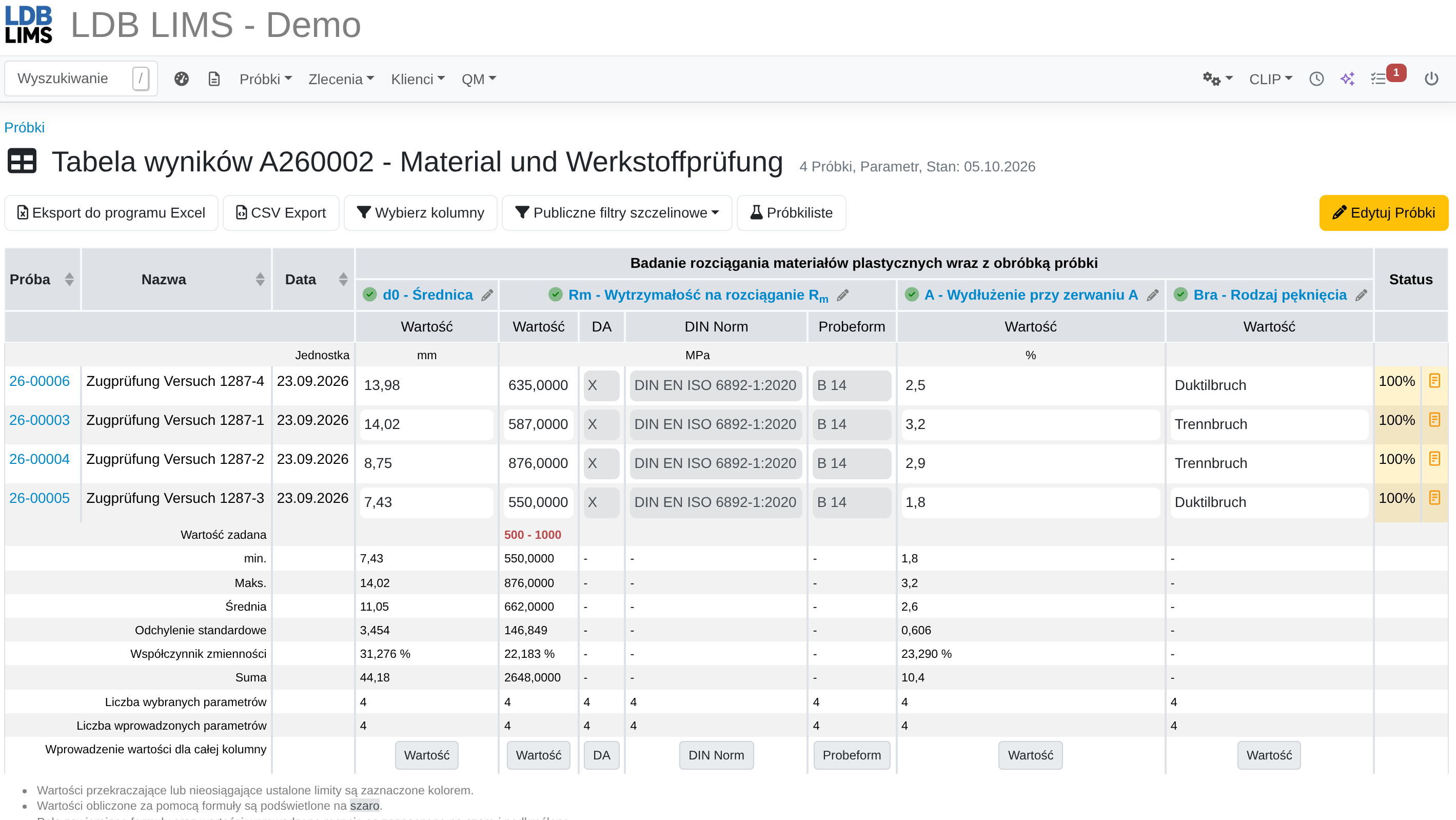Open the clock history icon
The image size is (1456, 820).
click(1316, 79)
